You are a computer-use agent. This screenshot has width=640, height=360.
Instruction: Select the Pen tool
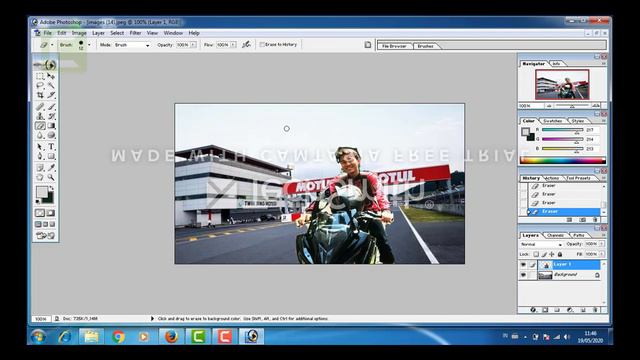(x=40, y=156)
